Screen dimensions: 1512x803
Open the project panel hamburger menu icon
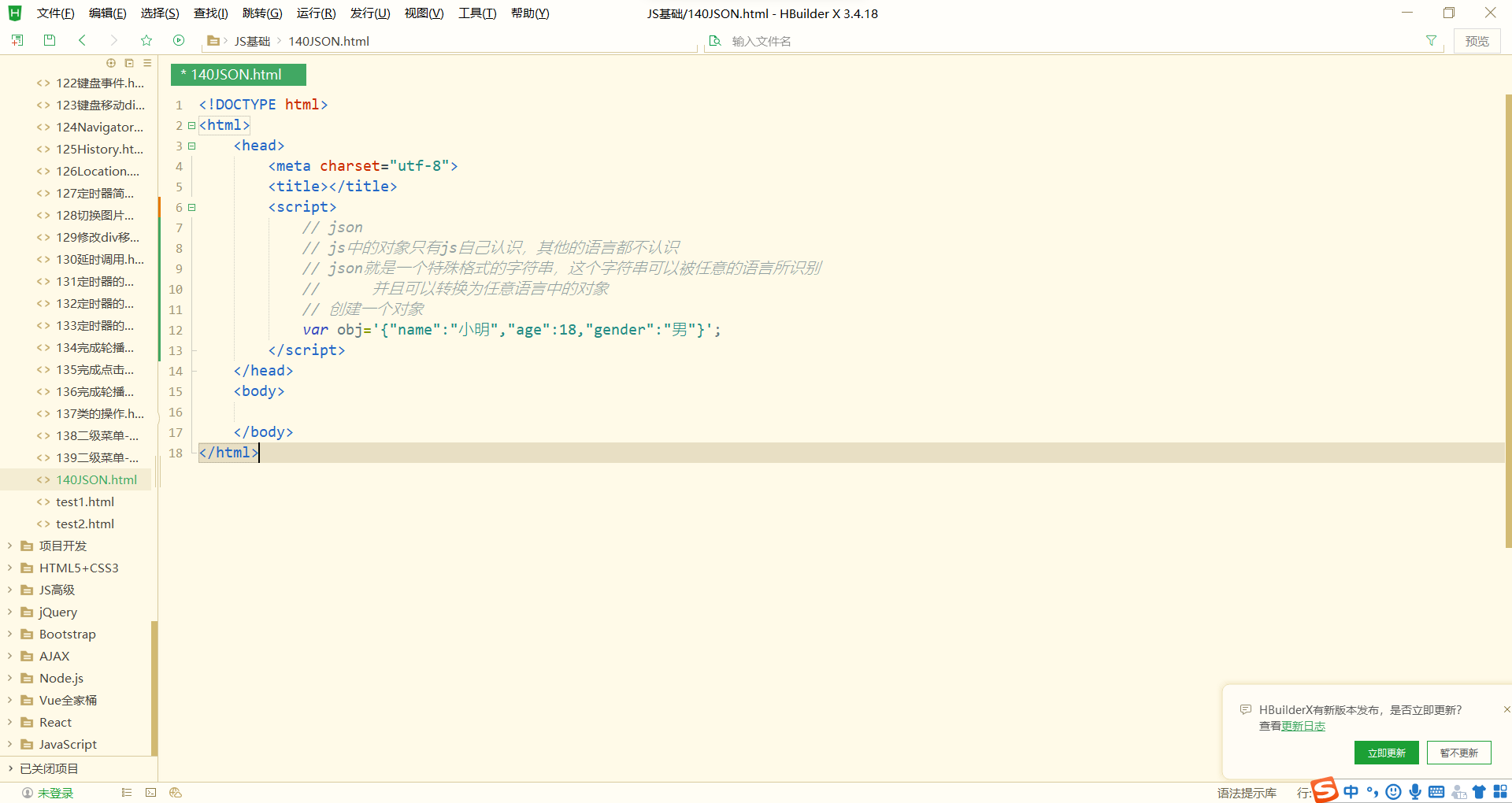146,63
